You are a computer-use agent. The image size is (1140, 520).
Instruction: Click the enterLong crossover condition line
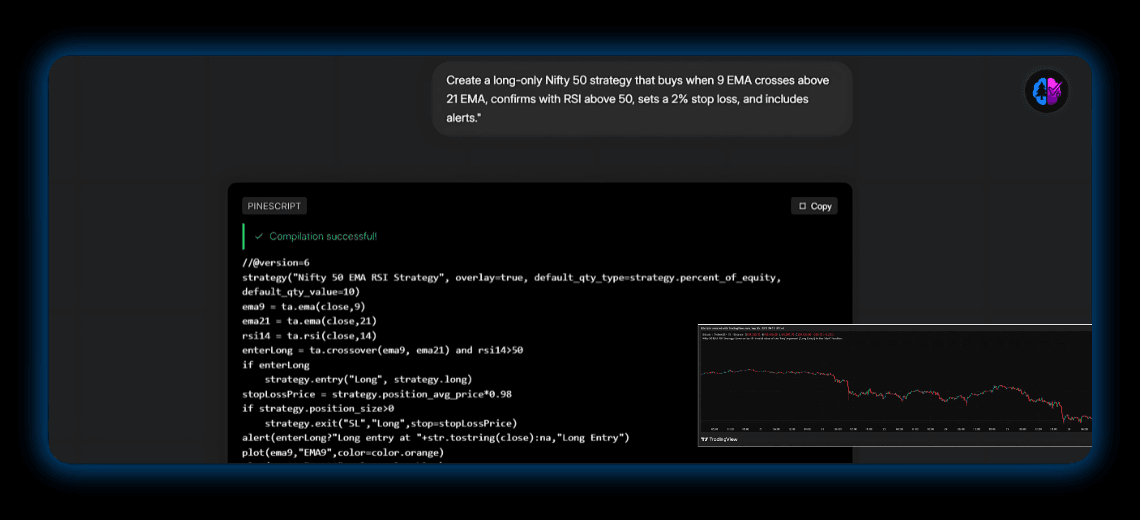[382, 350]
